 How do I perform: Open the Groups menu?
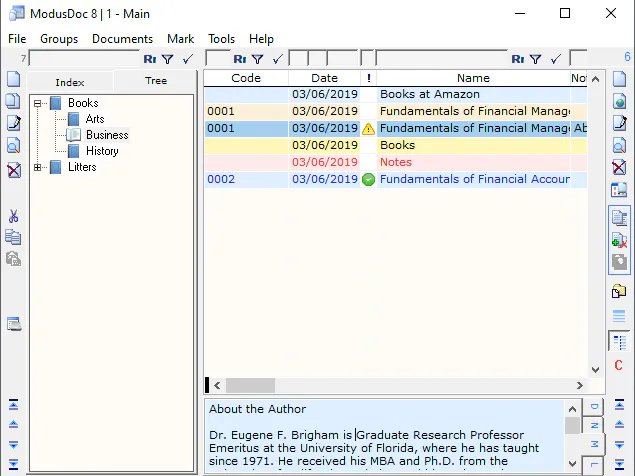click(x=59, y=39)
